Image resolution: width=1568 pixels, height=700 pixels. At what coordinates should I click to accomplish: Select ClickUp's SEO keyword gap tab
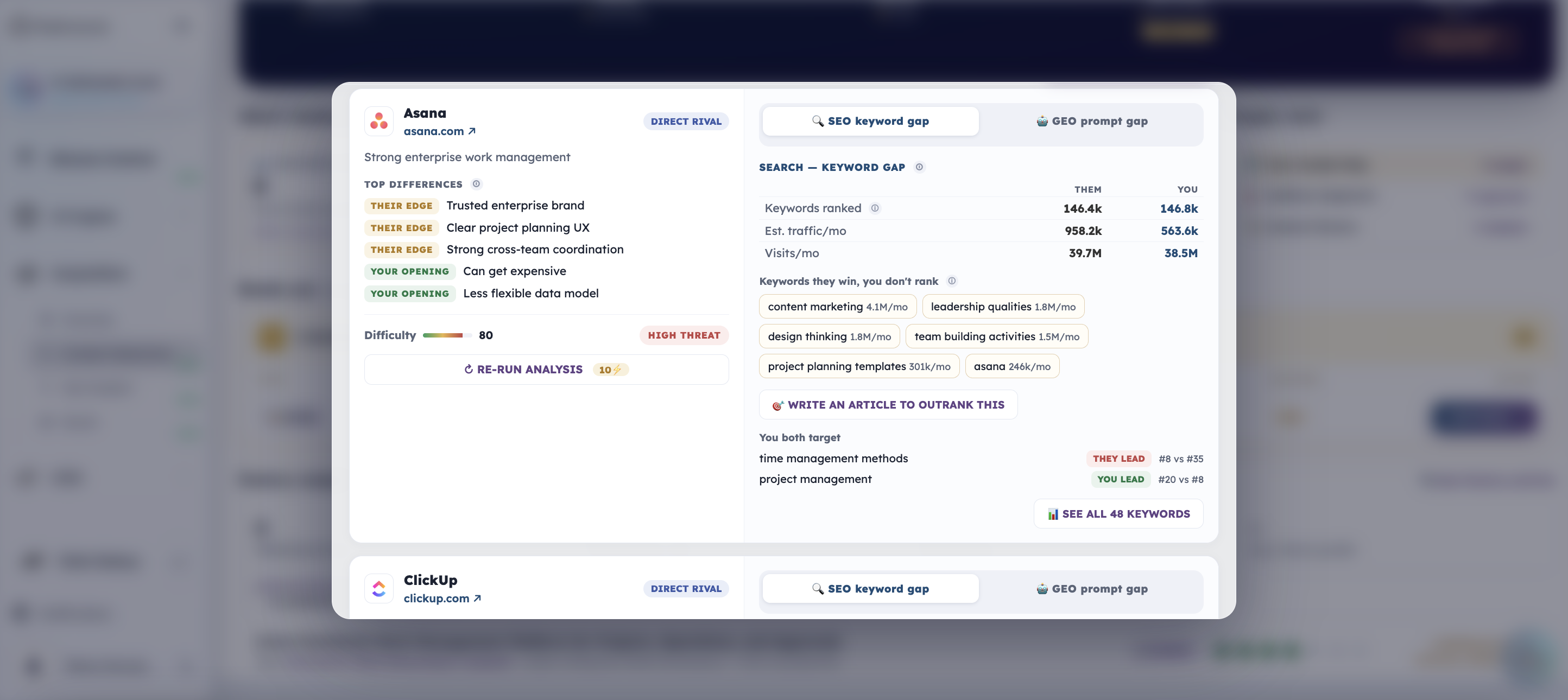(x=870, y=588)
